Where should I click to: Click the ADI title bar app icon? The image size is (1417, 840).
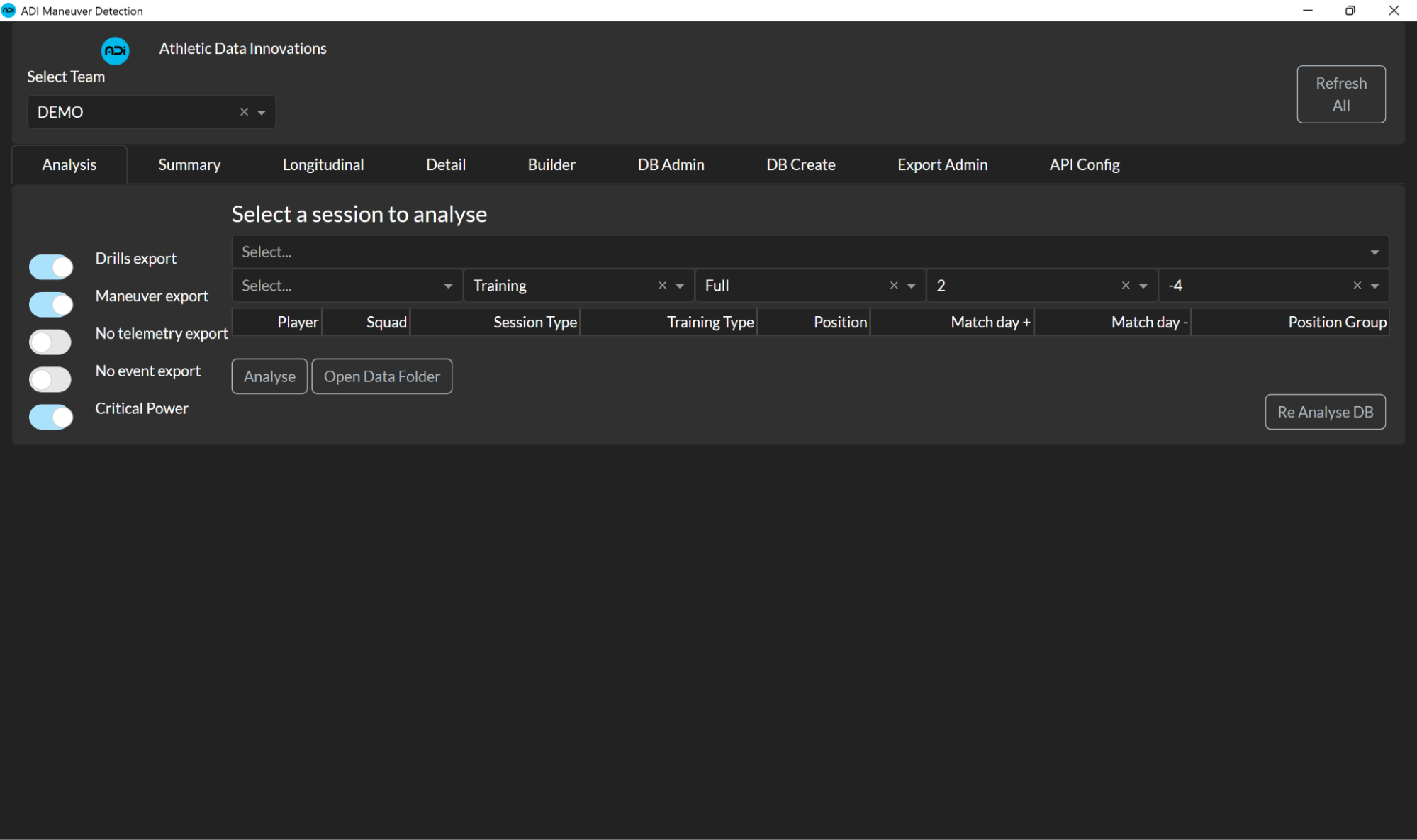coord(9,11)
